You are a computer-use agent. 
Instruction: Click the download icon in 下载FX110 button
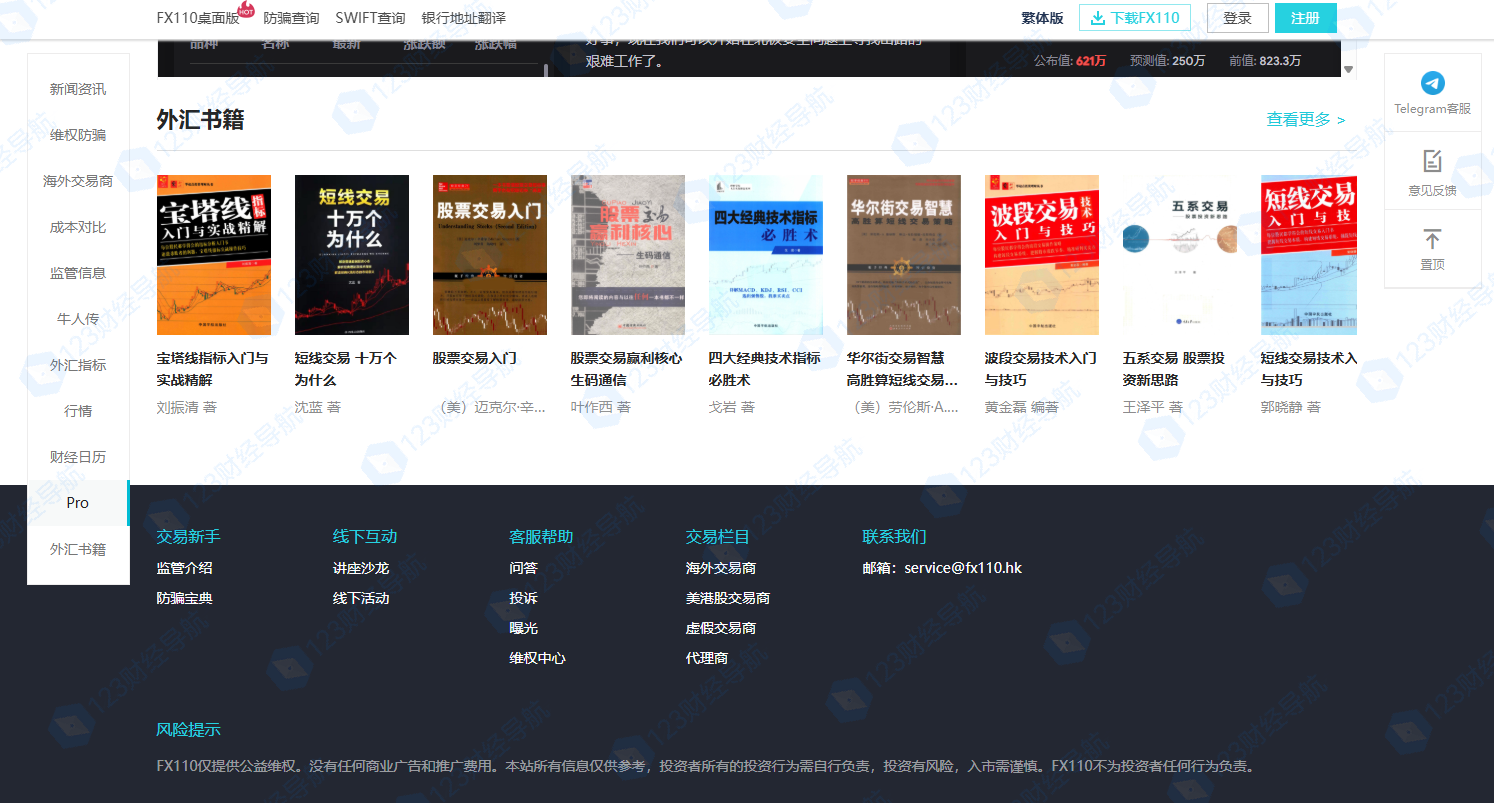(1098, 18)
